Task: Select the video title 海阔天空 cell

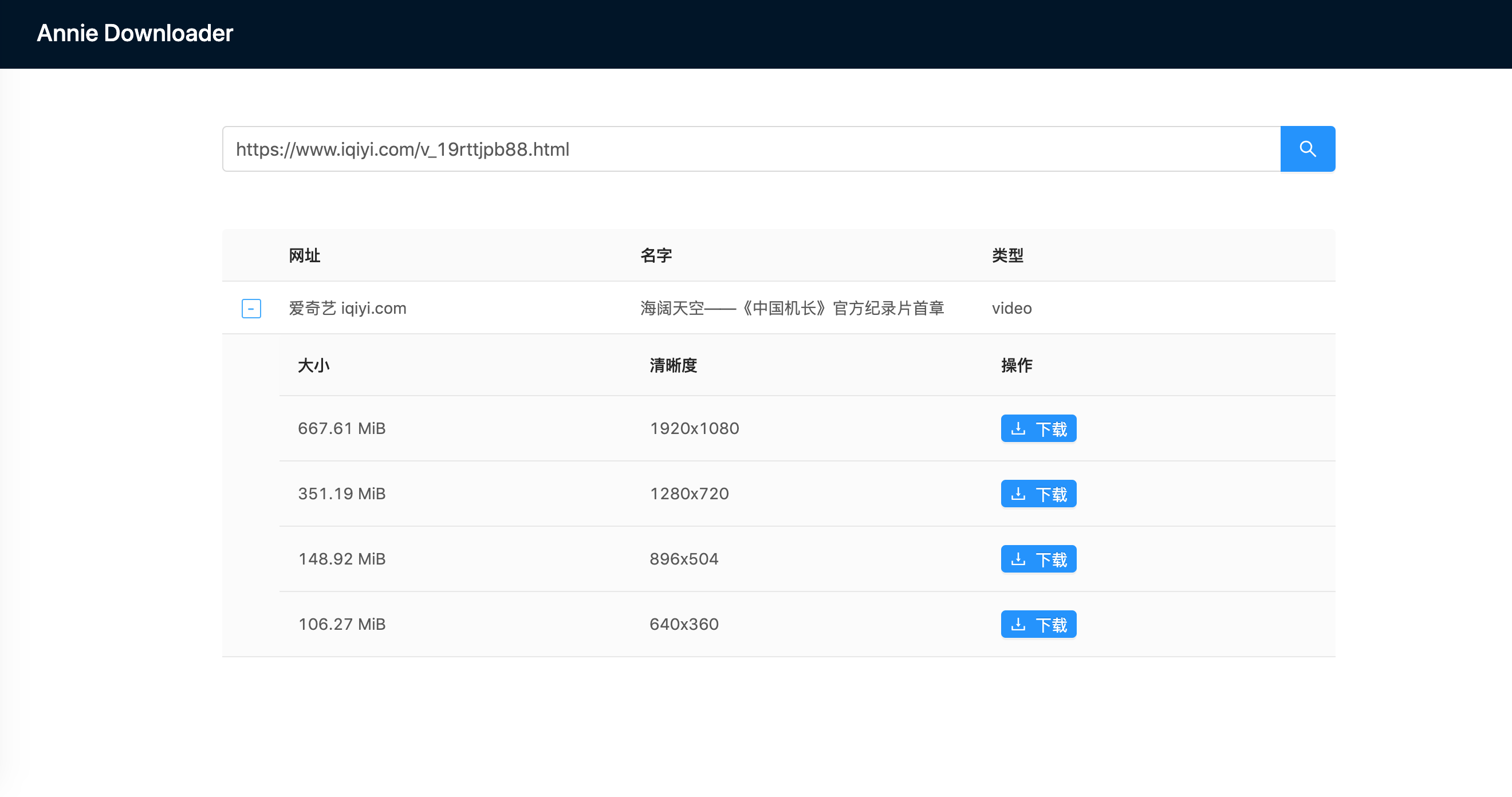Action: [791, 308]
